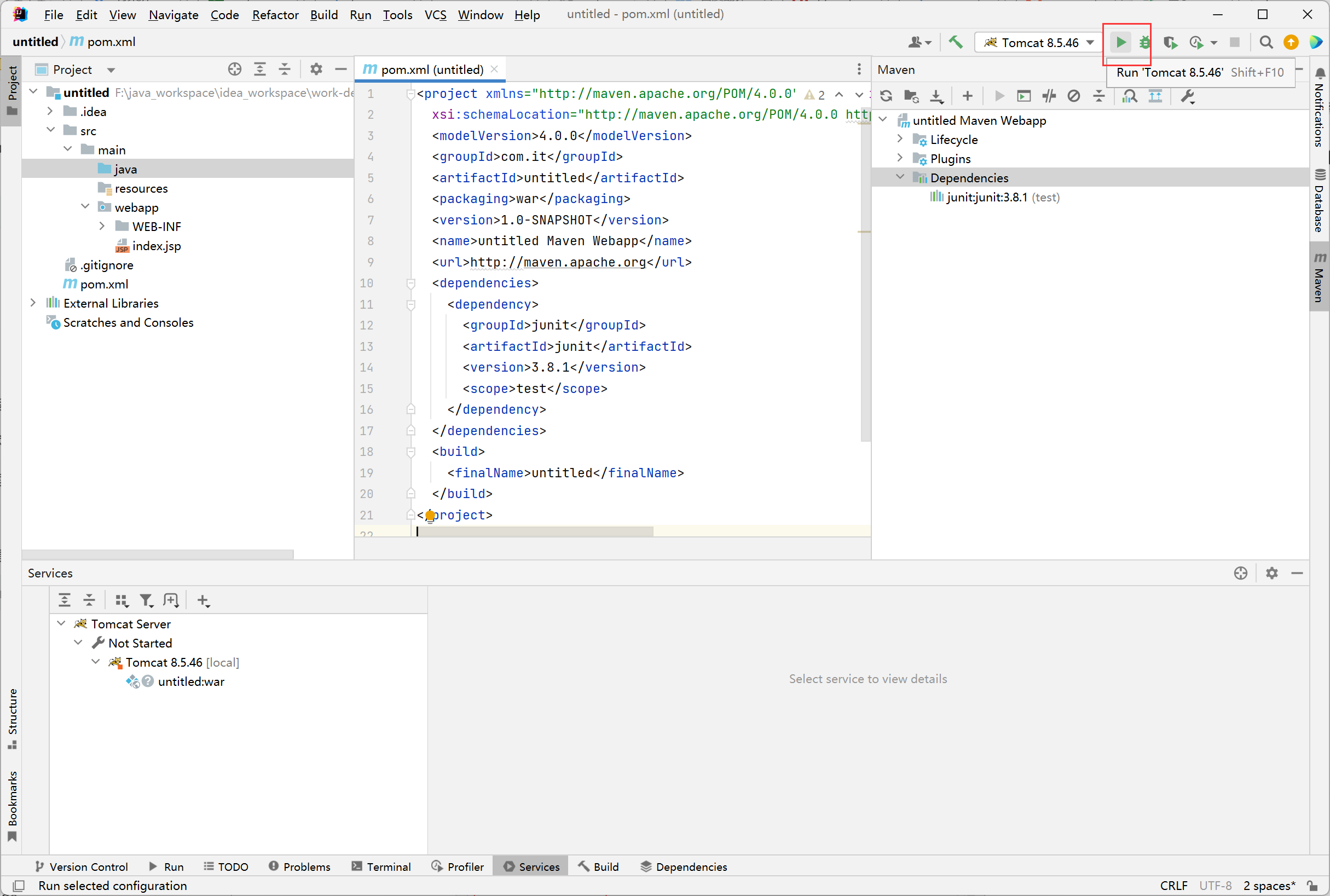Click UTF-8 encoding in status bar
This screenshot has width=1330, height=896.
1215,886
